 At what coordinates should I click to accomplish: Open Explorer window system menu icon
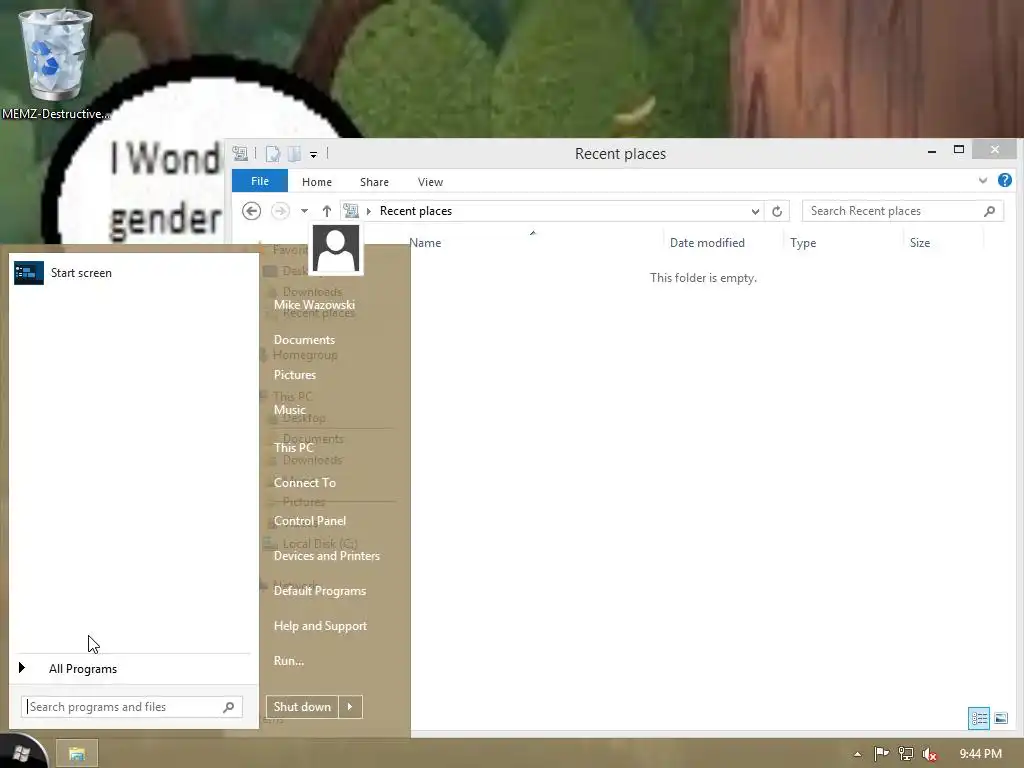[x=240, y=154]
